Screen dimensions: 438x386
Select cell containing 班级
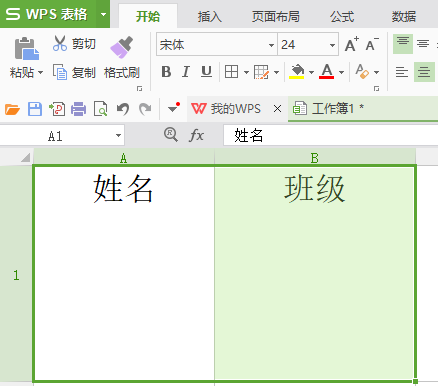click(315, 273)
